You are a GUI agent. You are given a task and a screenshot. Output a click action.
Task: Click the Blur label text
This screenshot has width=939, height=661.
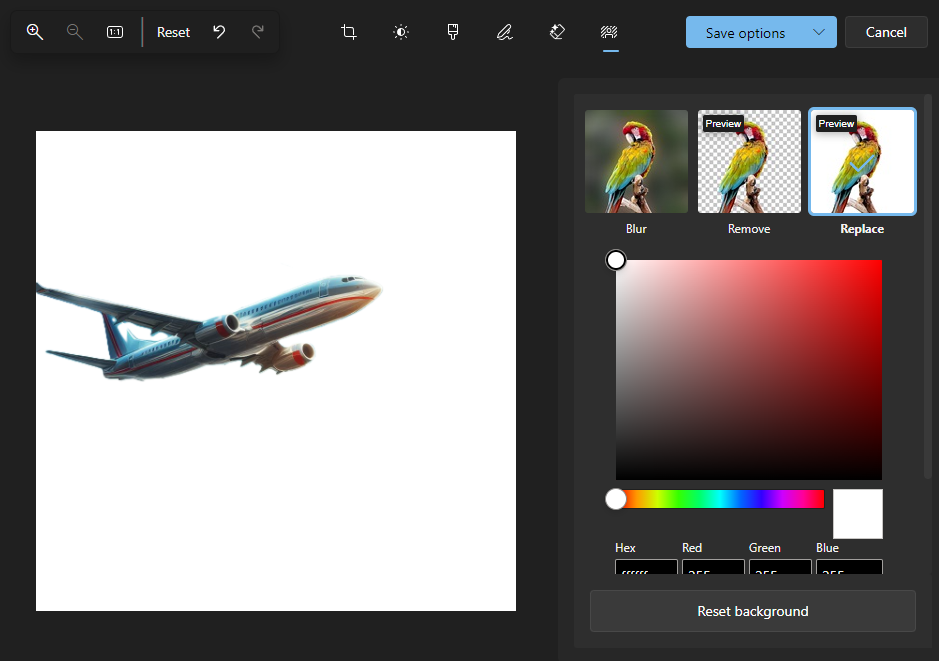tap(636, 229)
